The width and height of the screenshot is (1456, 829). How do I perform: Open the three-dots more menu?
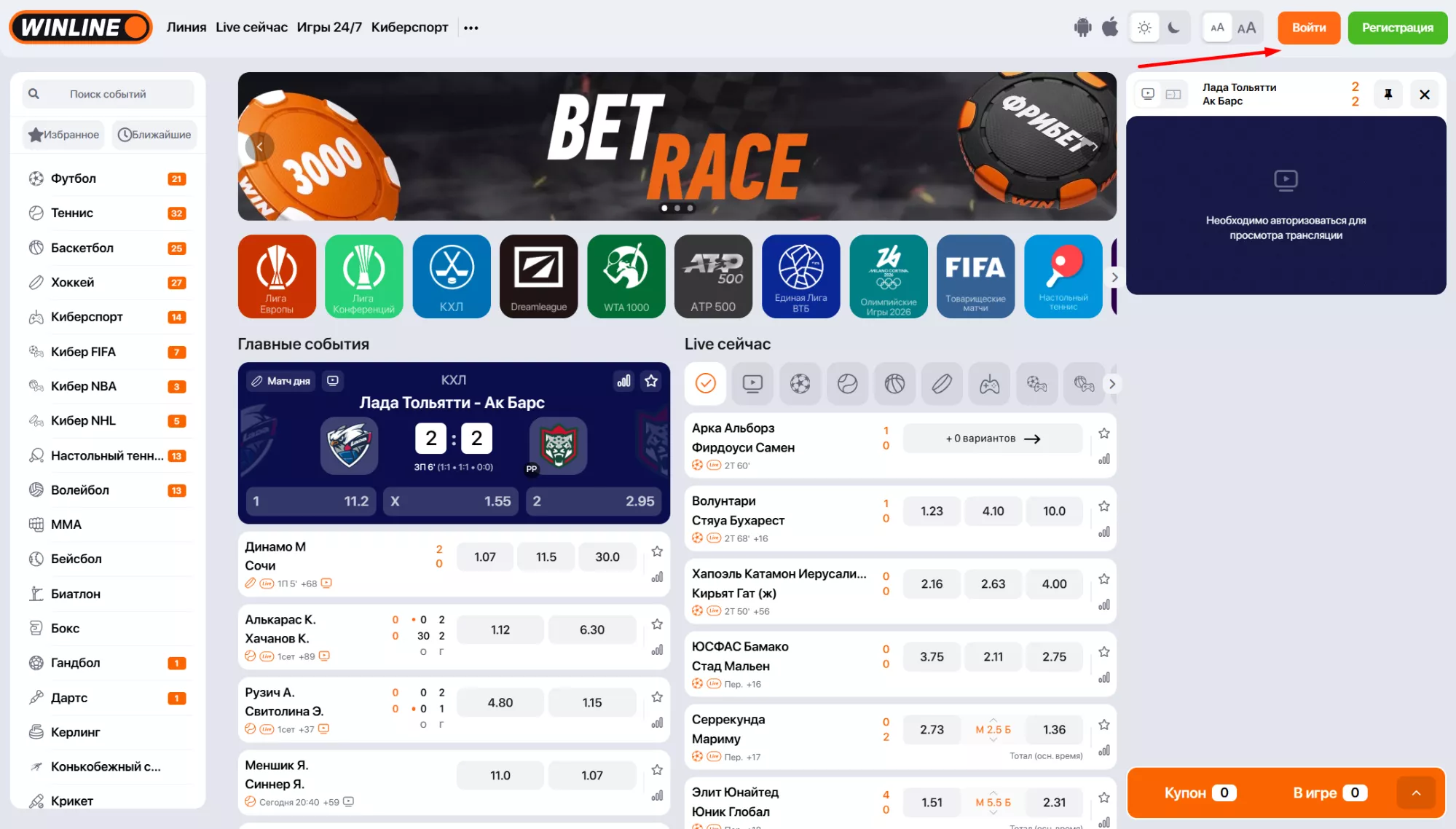click(x=471, y=28)
